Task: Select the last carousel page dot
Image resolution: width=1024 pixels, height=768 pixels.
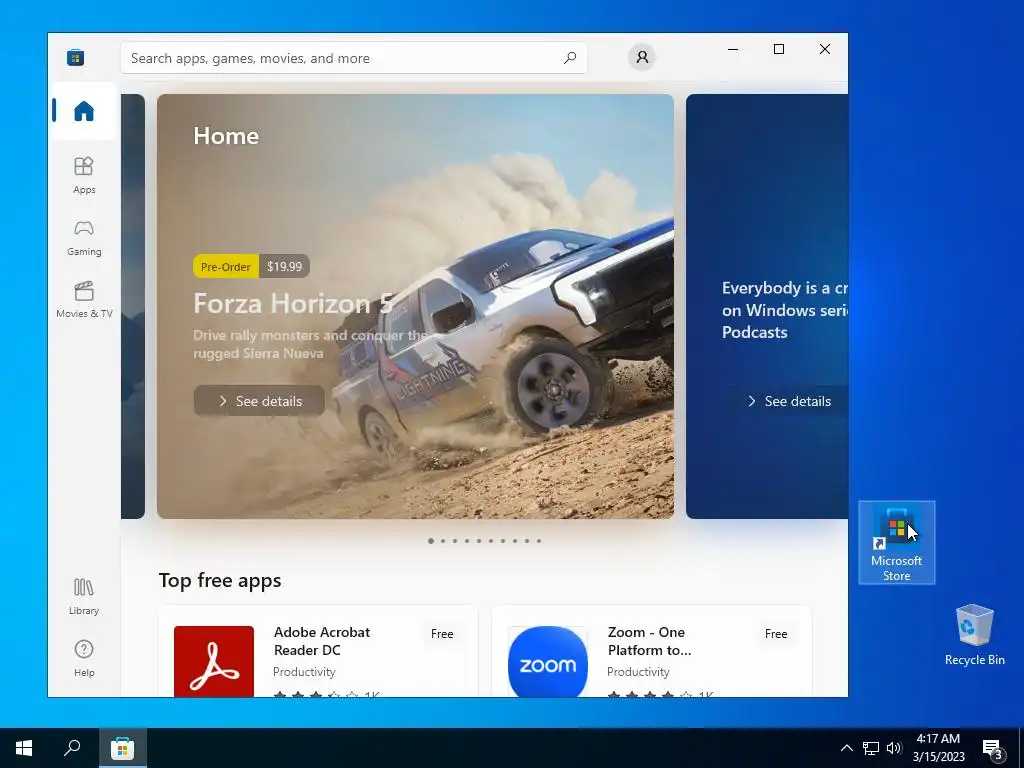Action: [x=539, y=541]
